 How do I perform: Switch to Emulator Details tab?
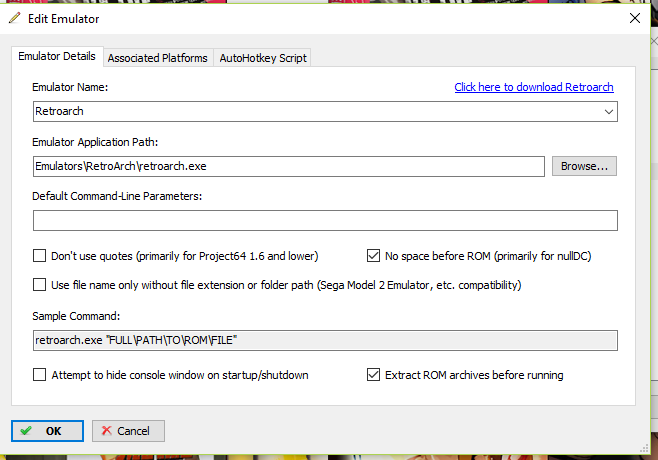click(57, 56)
